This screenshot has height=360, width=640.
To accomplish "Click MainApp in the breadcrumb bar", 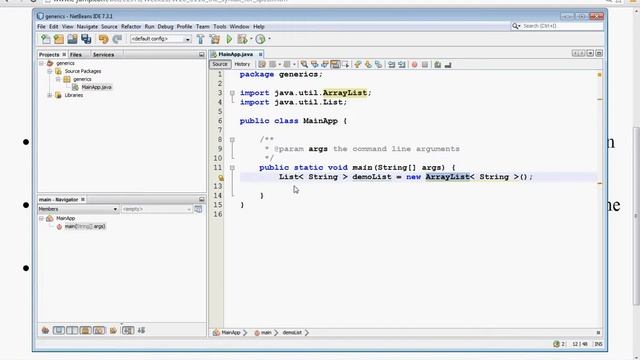I will 231,333.
